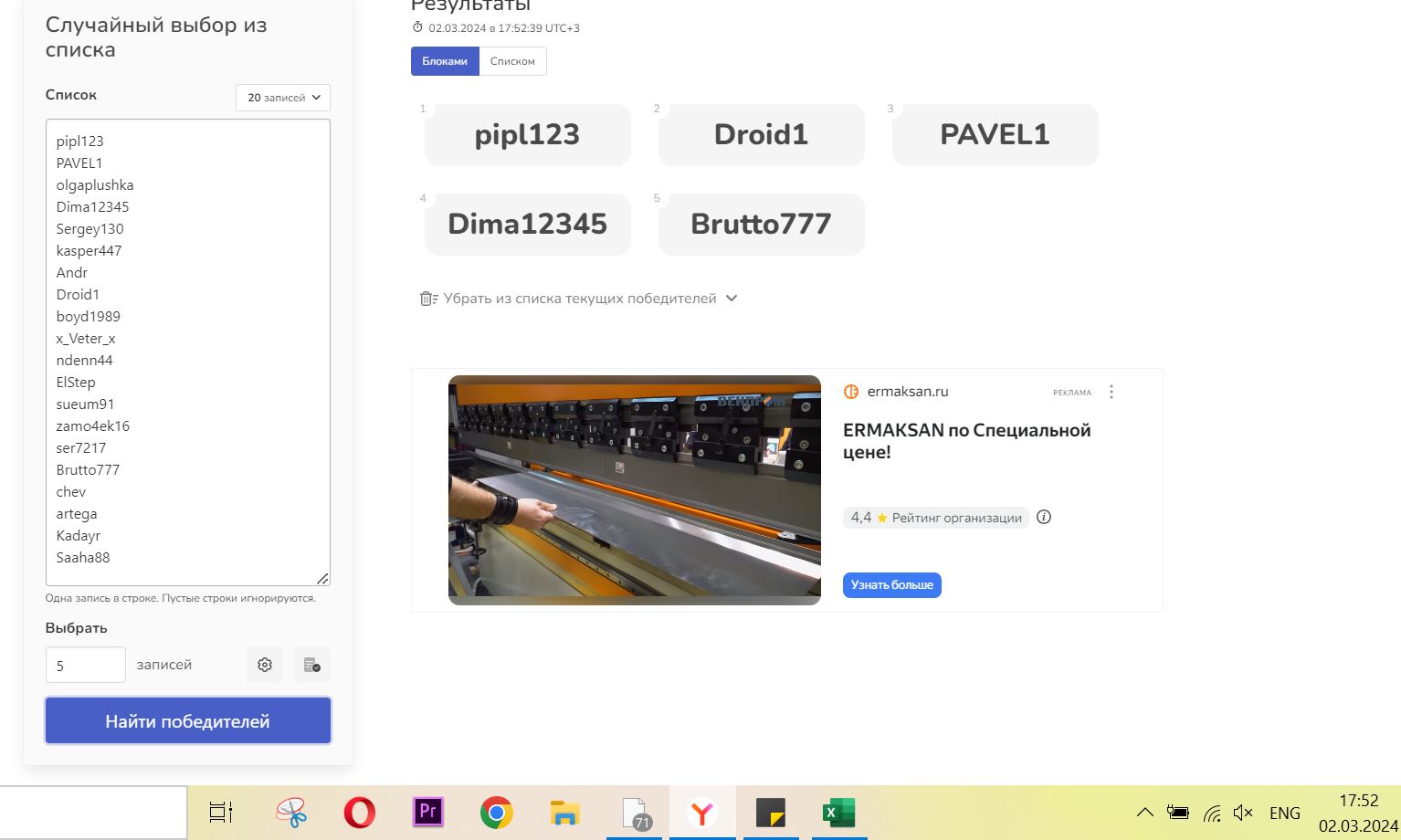Click 'x_Veter_x' in the list box

tap(86, 339)
